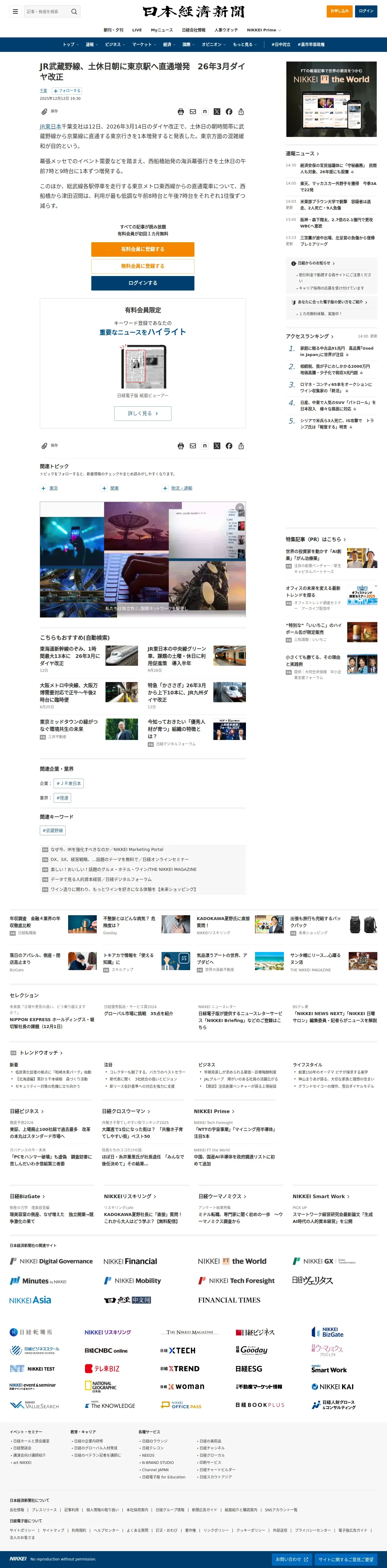Screen dimensions: 387x1568
Task: Click the 詳しく見る button
Action: [x=143, y=413]
